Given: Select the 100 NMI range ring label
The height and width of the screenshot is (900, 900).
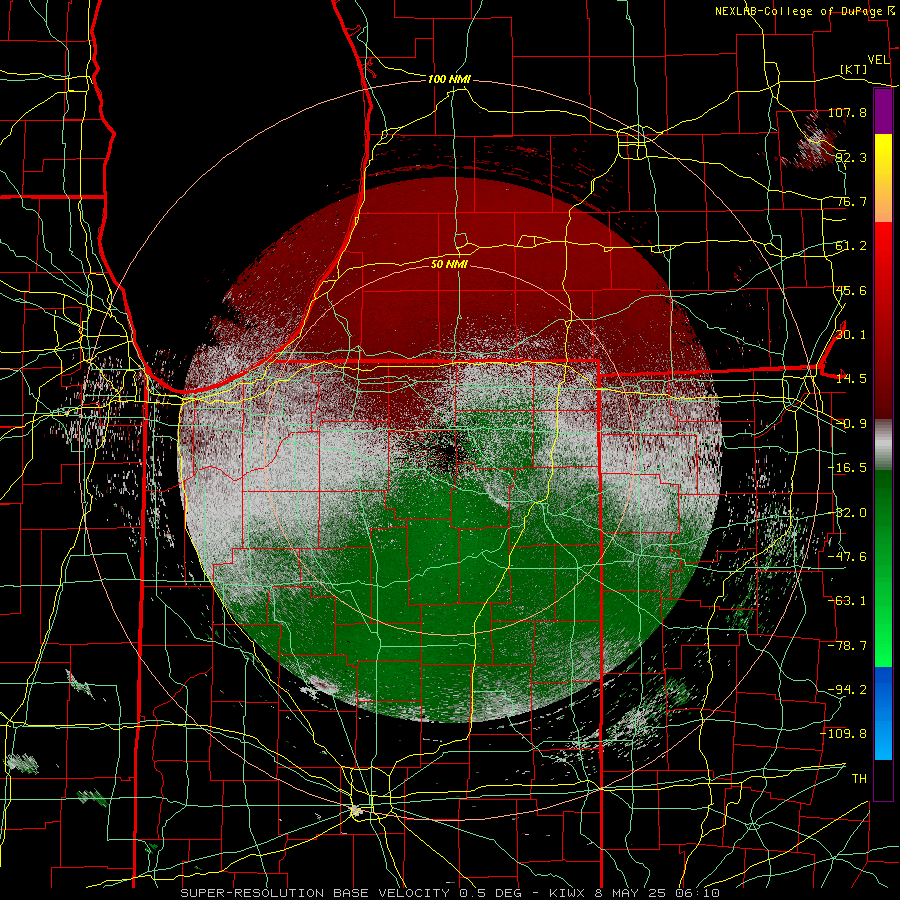Looking at the screenshot, I should coord(449,79).
